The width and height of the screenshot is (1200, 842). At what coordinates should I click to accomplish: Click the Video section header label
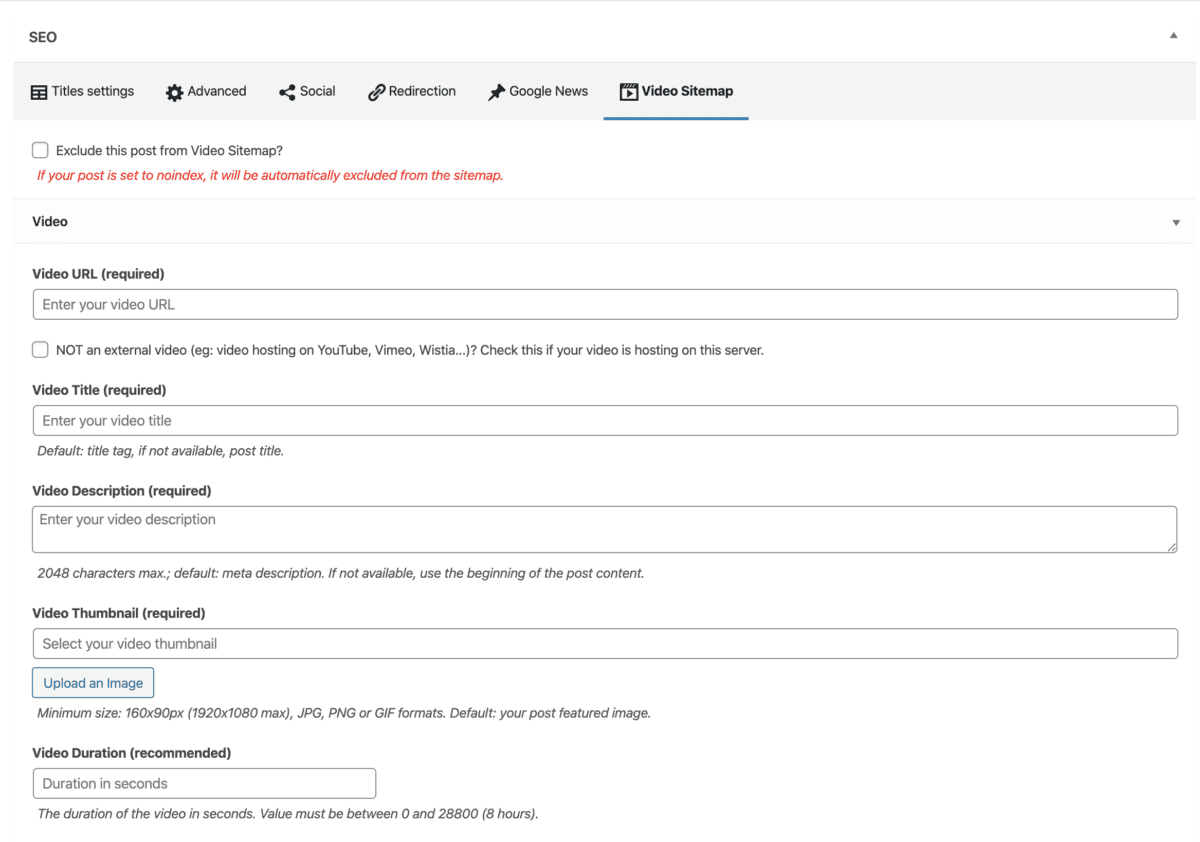point(50,222)
